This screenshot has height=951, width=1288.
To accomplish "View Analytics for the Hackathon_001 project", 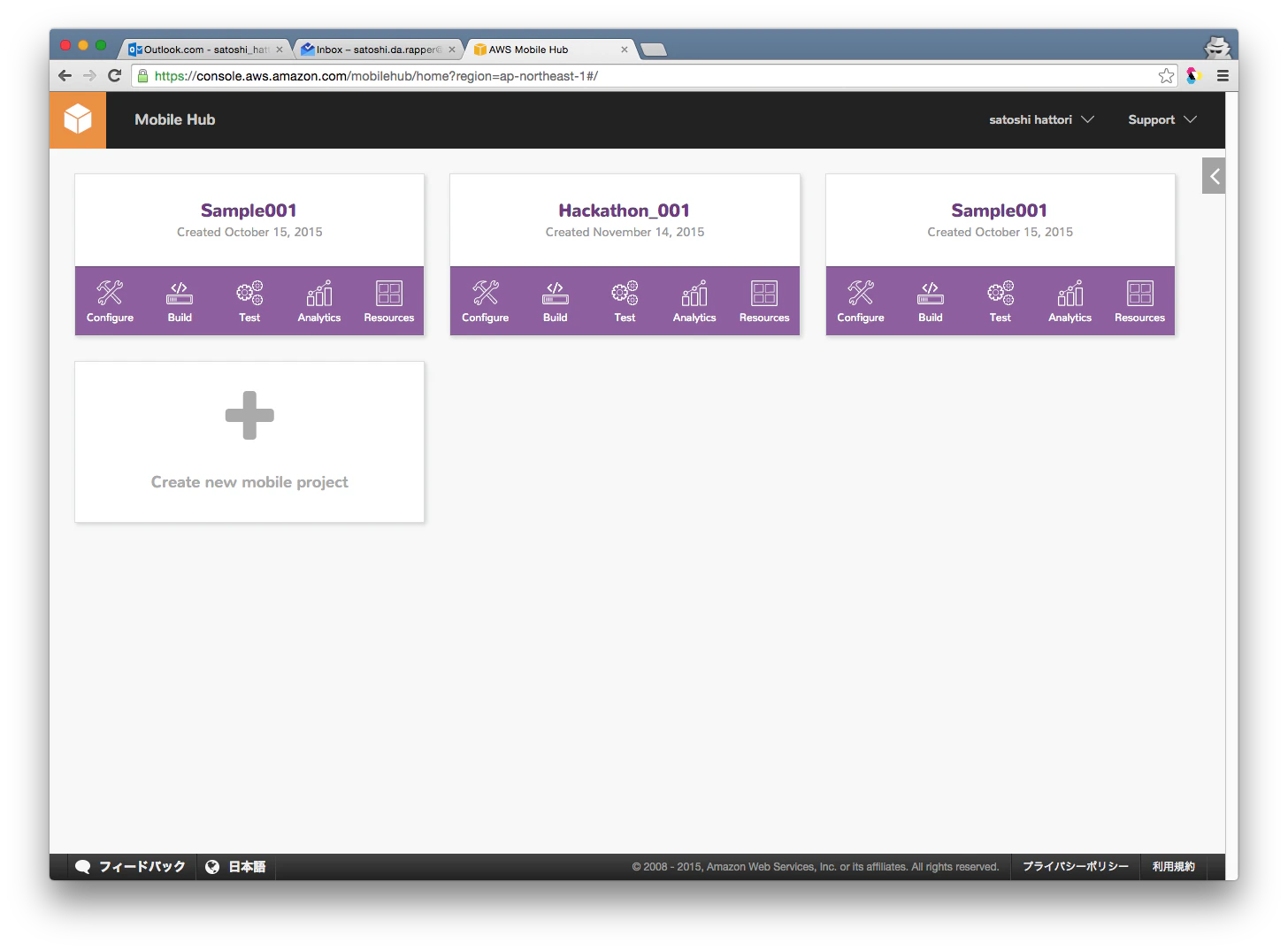I will pyautogui.click(x=694, y=302).
